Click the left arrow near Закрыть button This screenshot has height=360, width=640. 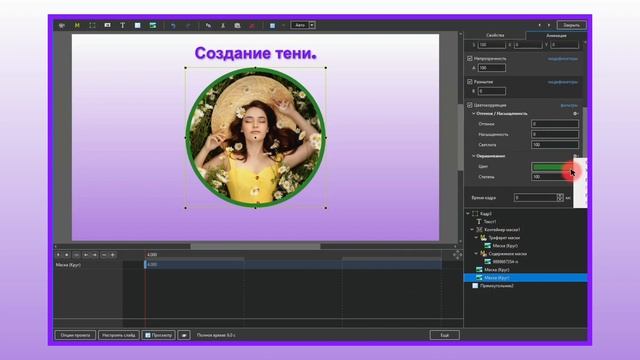pyautogui.click(x=540, y=25)
